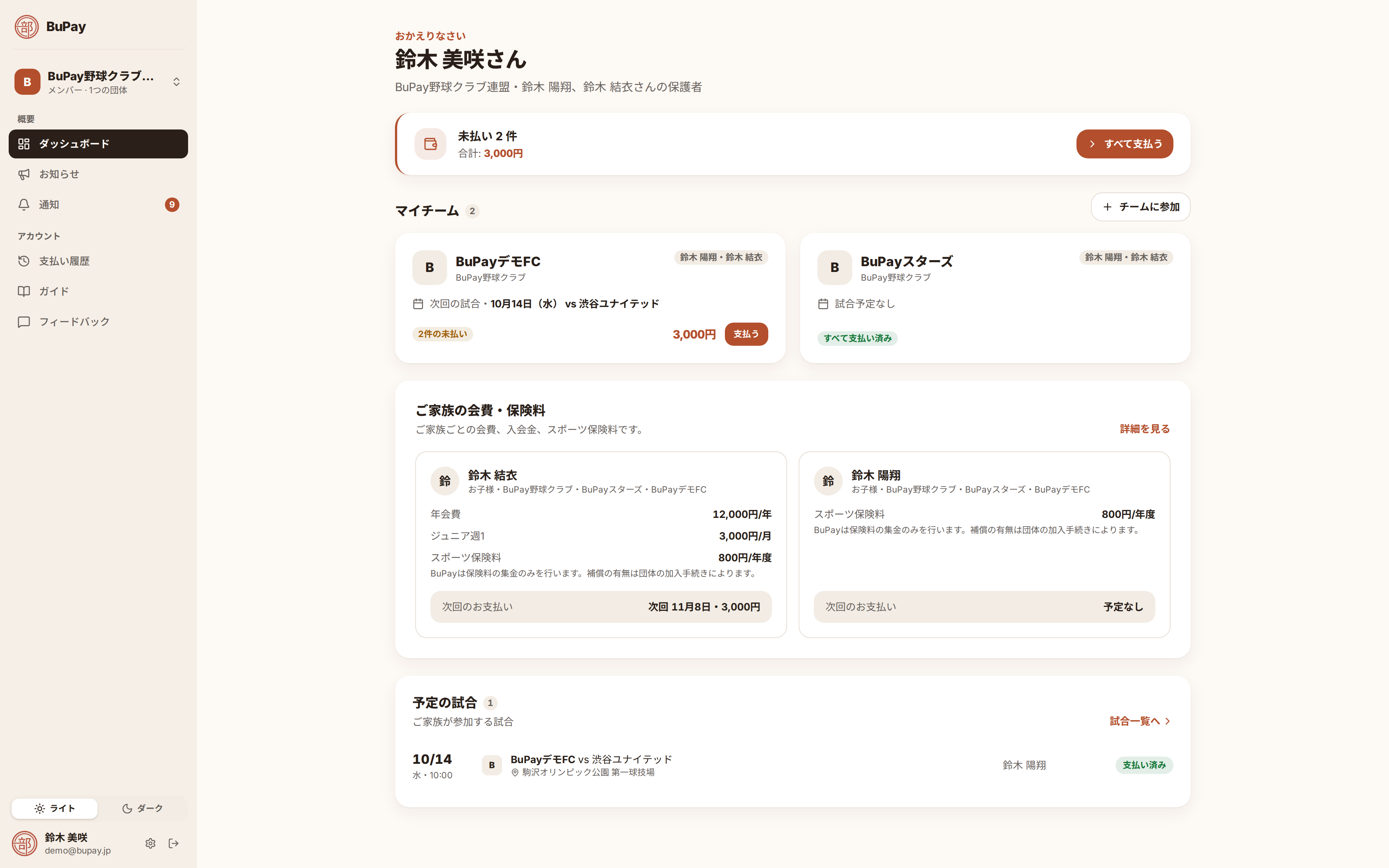The image size is (1389, 868).
Task: Click the 2件の未払い badge
Action: pos(442,334)
